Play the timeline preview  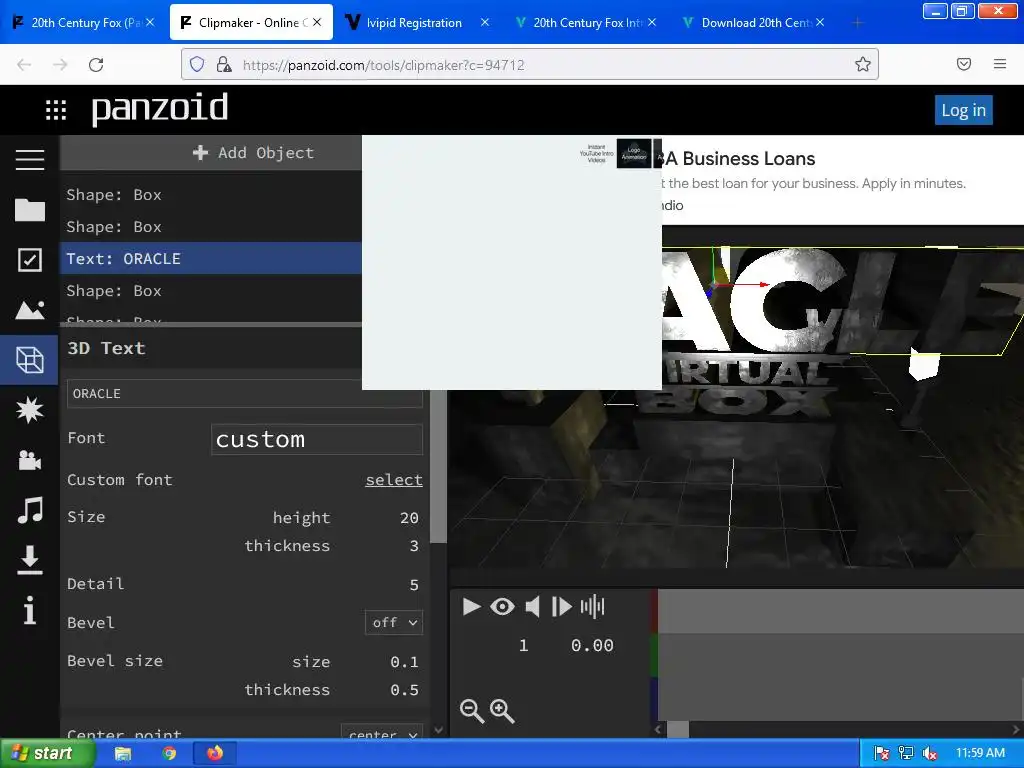click(471, 607)
